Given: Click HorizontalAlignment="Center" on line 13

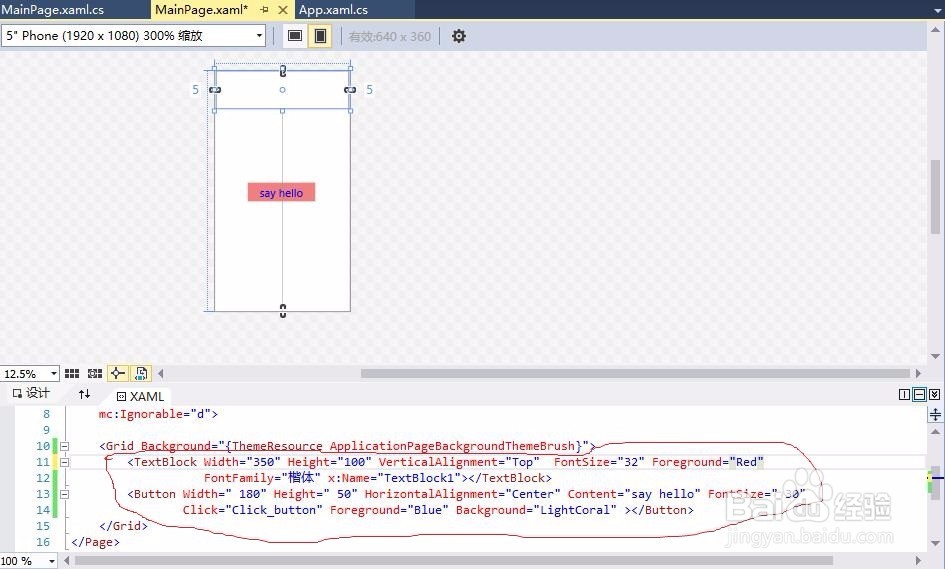Looking at the screenshot, I should (462, 494).
